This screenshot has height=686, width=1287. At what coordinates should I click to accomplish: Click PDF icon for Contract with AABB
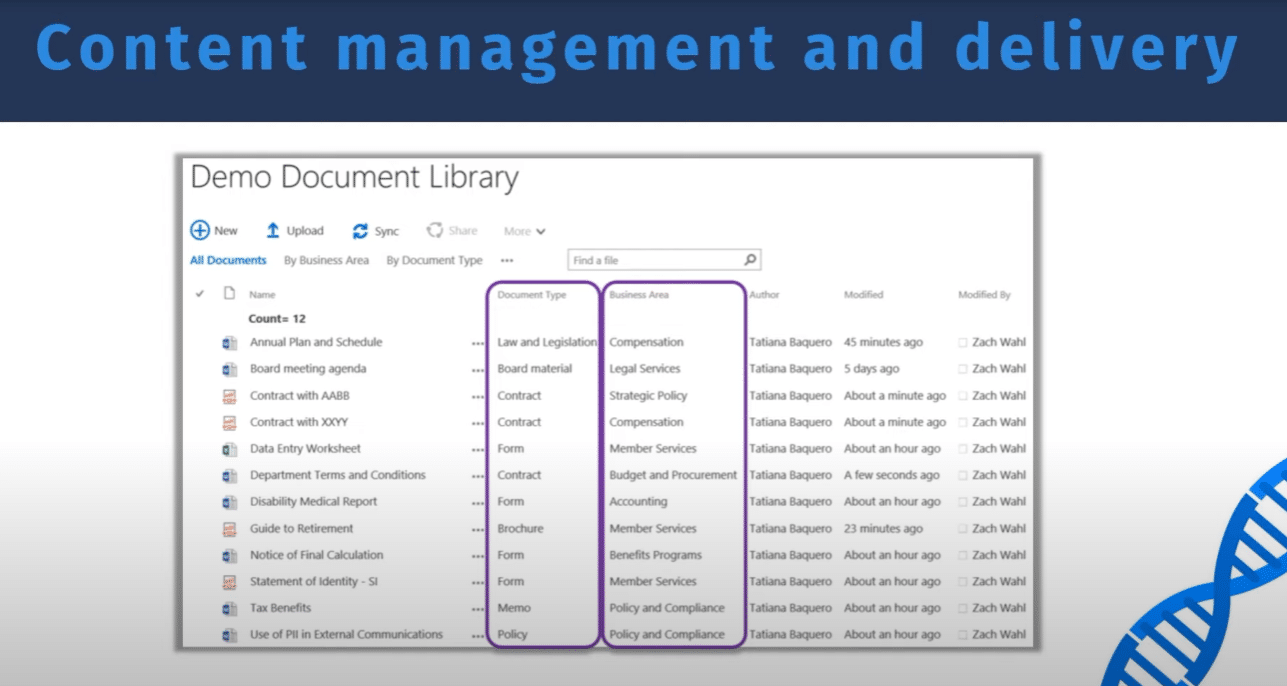coord(229,396)
